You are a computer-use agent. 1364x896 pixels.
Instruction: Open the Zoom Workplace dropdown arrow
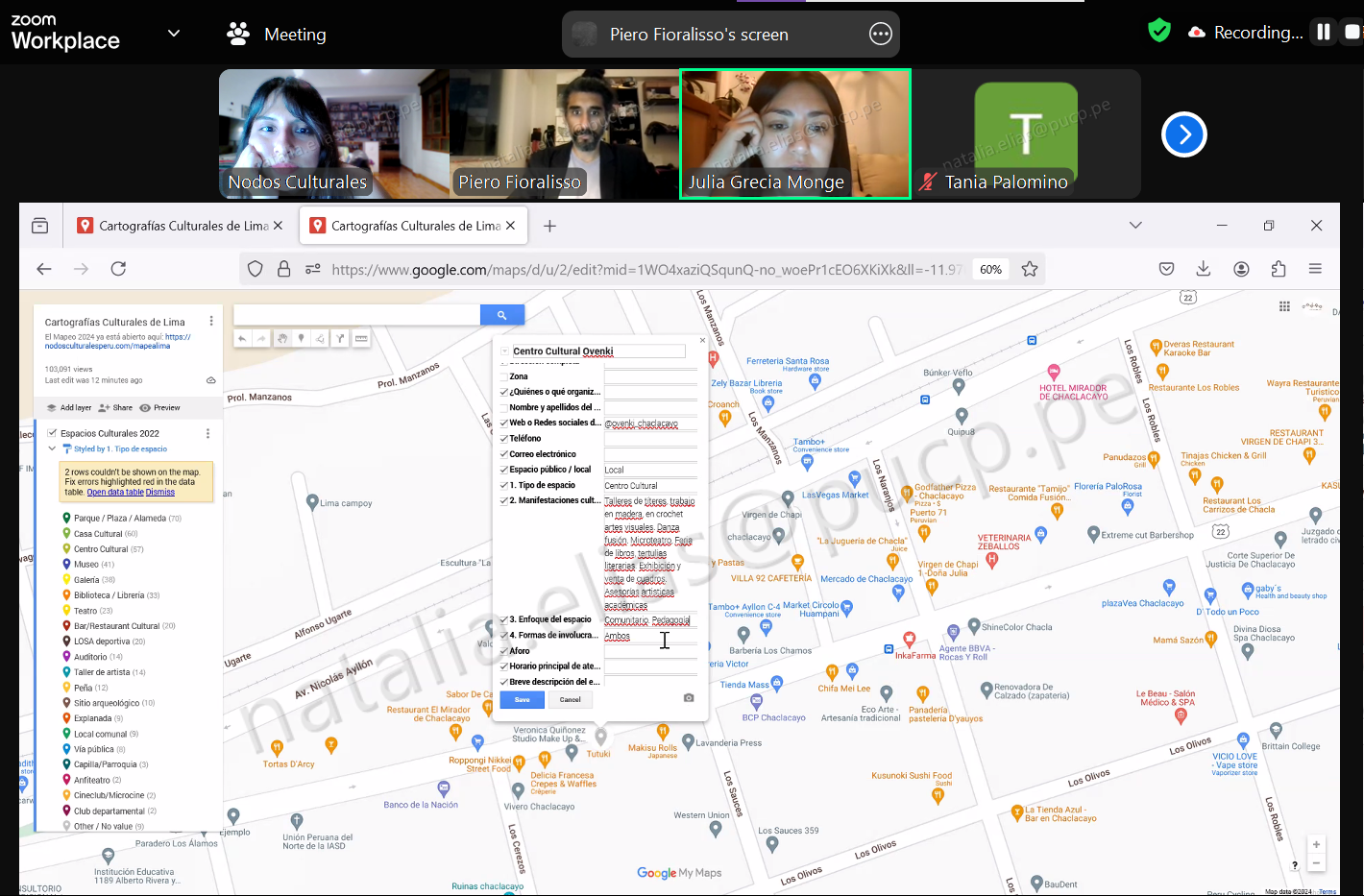coord(174,33)
